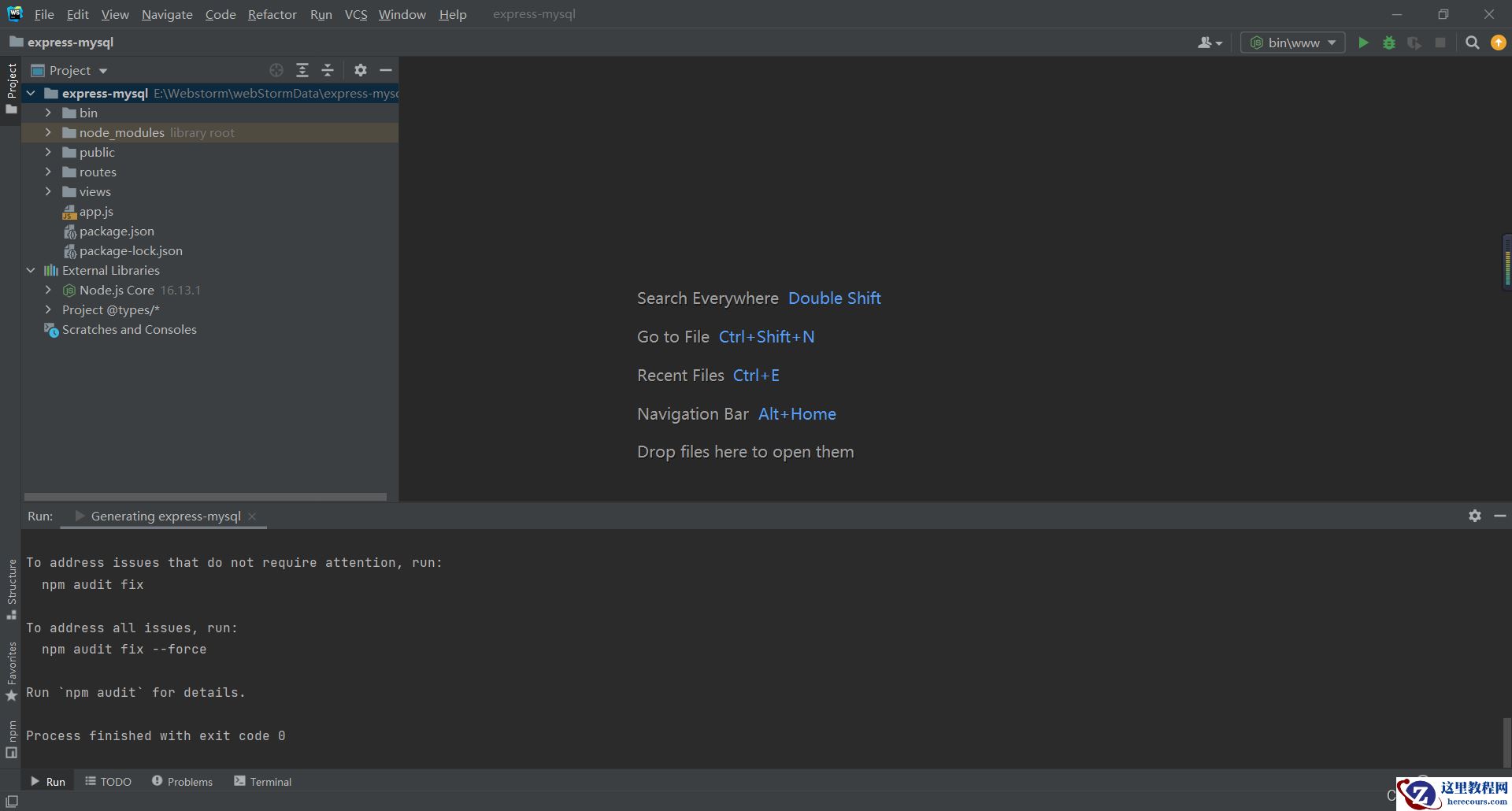The height and width of the screenshot is (811, 1512).
Task: Close the Generating express-mysql tab
Action: [x=252, y=517]
